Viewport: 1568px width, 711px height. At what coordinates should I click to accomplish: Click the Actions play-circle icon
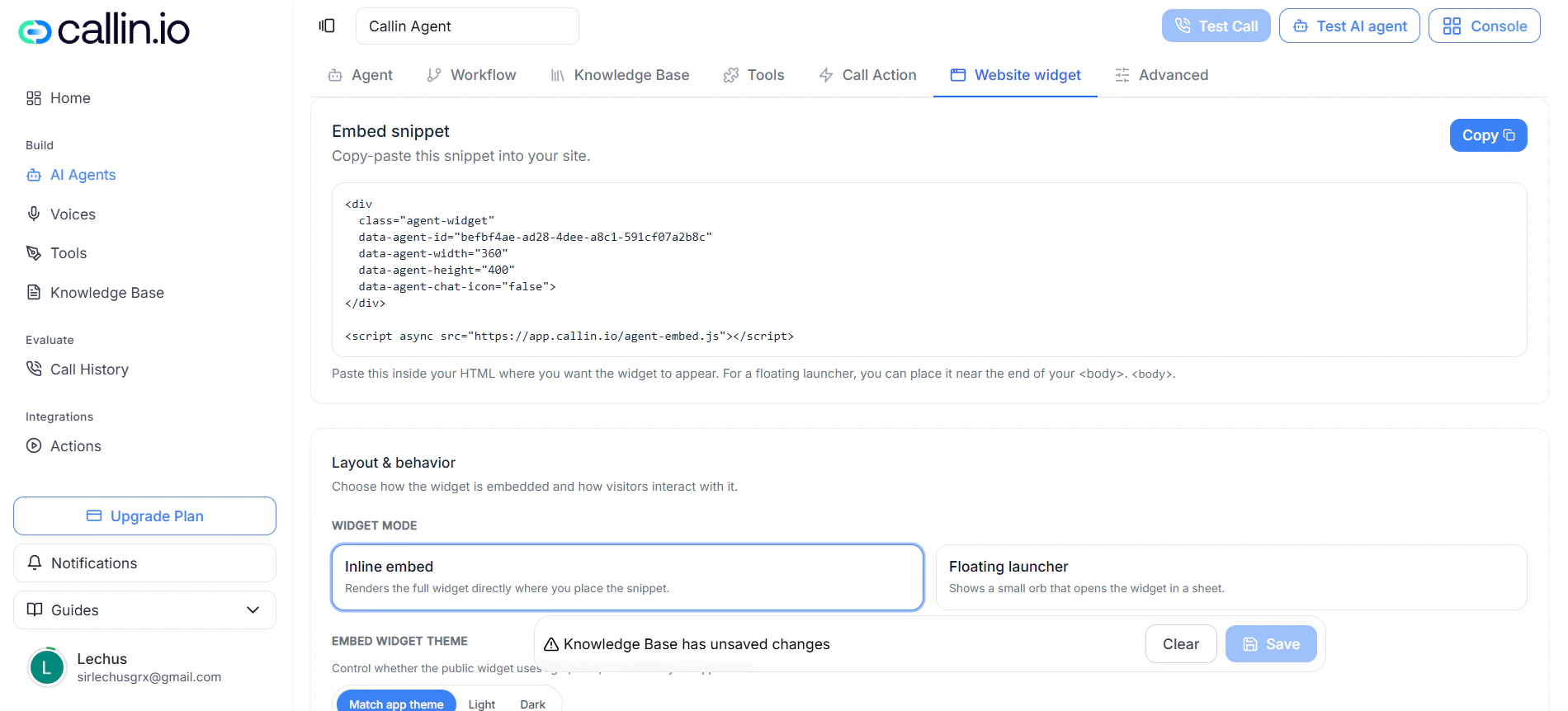tap(34, 445)
